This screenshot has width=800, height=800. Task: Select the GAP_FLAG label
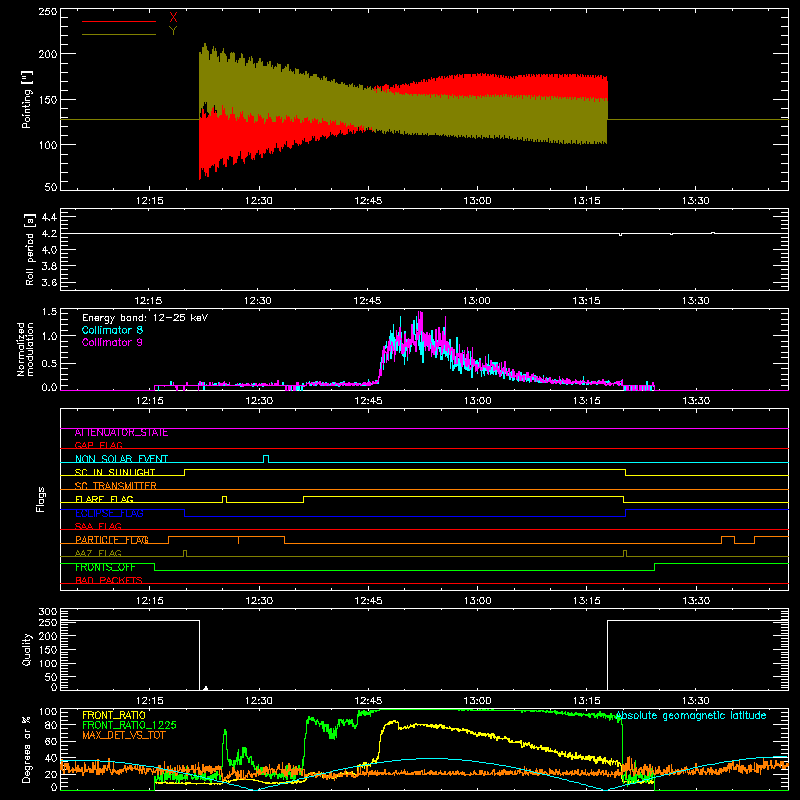click(x=98, y=445)
